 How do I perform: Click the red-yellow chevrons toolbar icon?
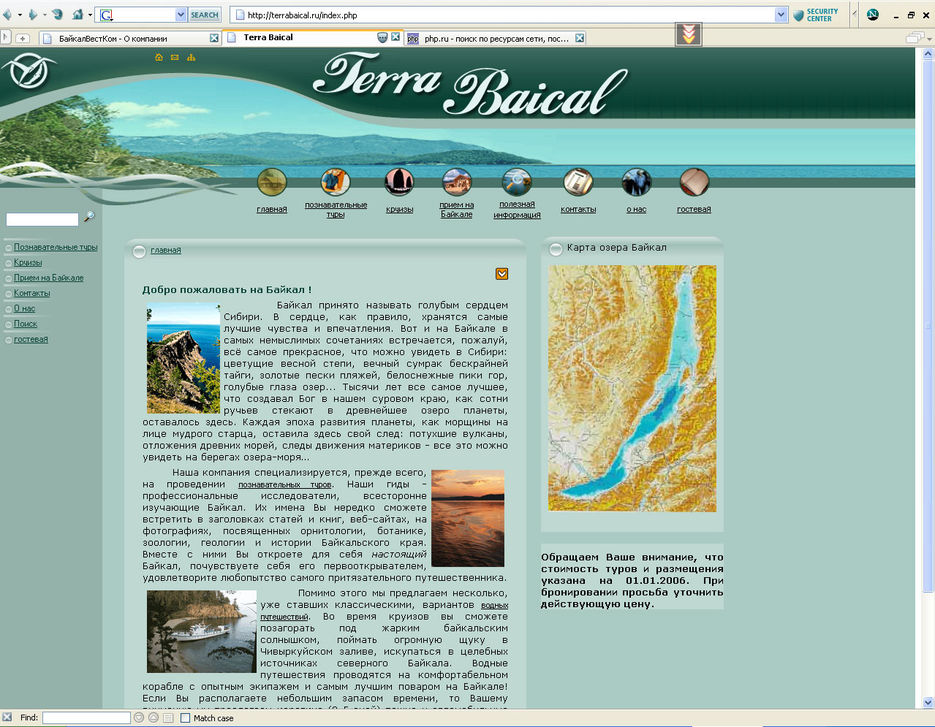[688, 34]
